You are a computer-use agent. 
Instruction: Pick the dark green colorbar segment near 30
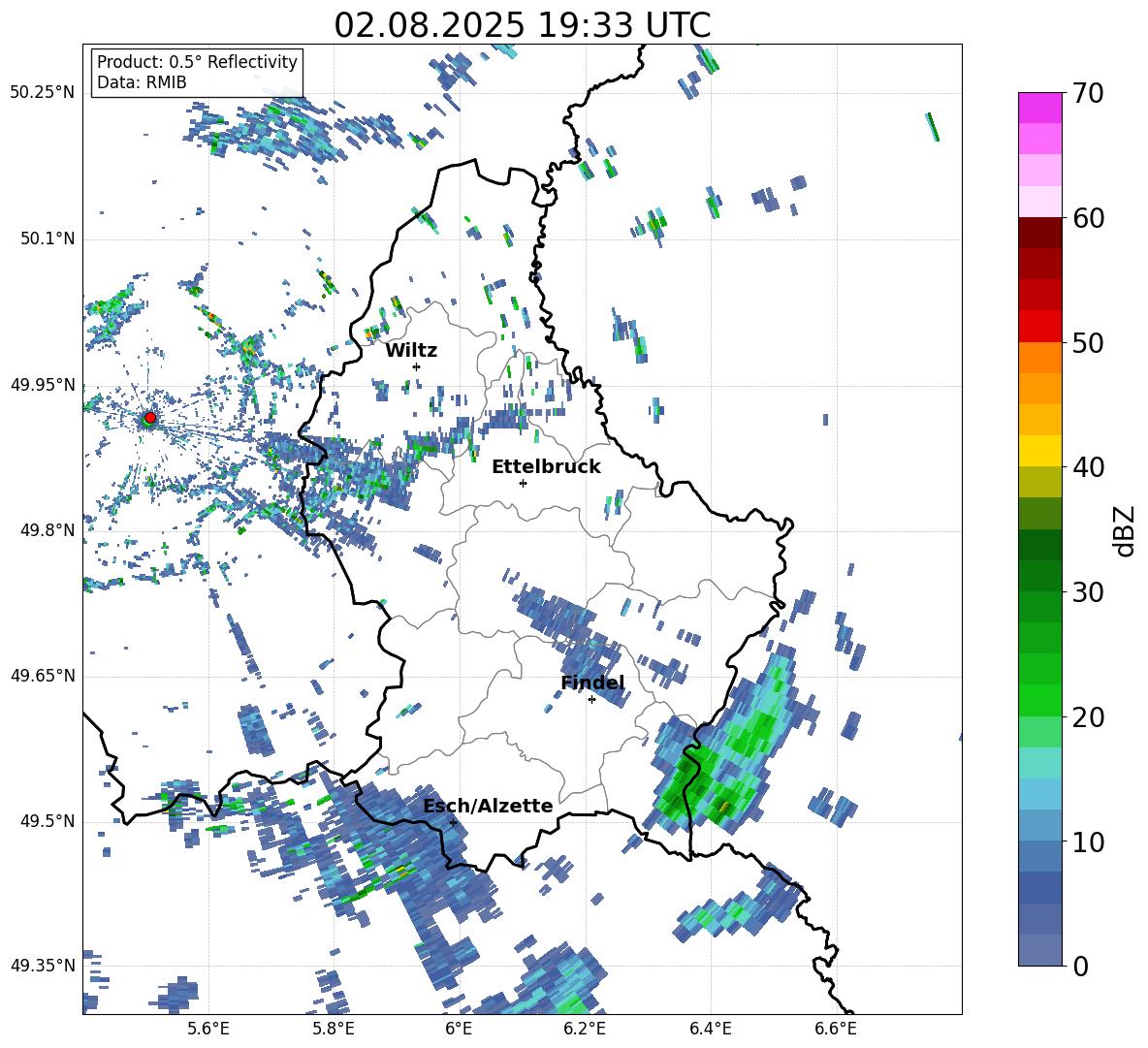[1039, 576]
